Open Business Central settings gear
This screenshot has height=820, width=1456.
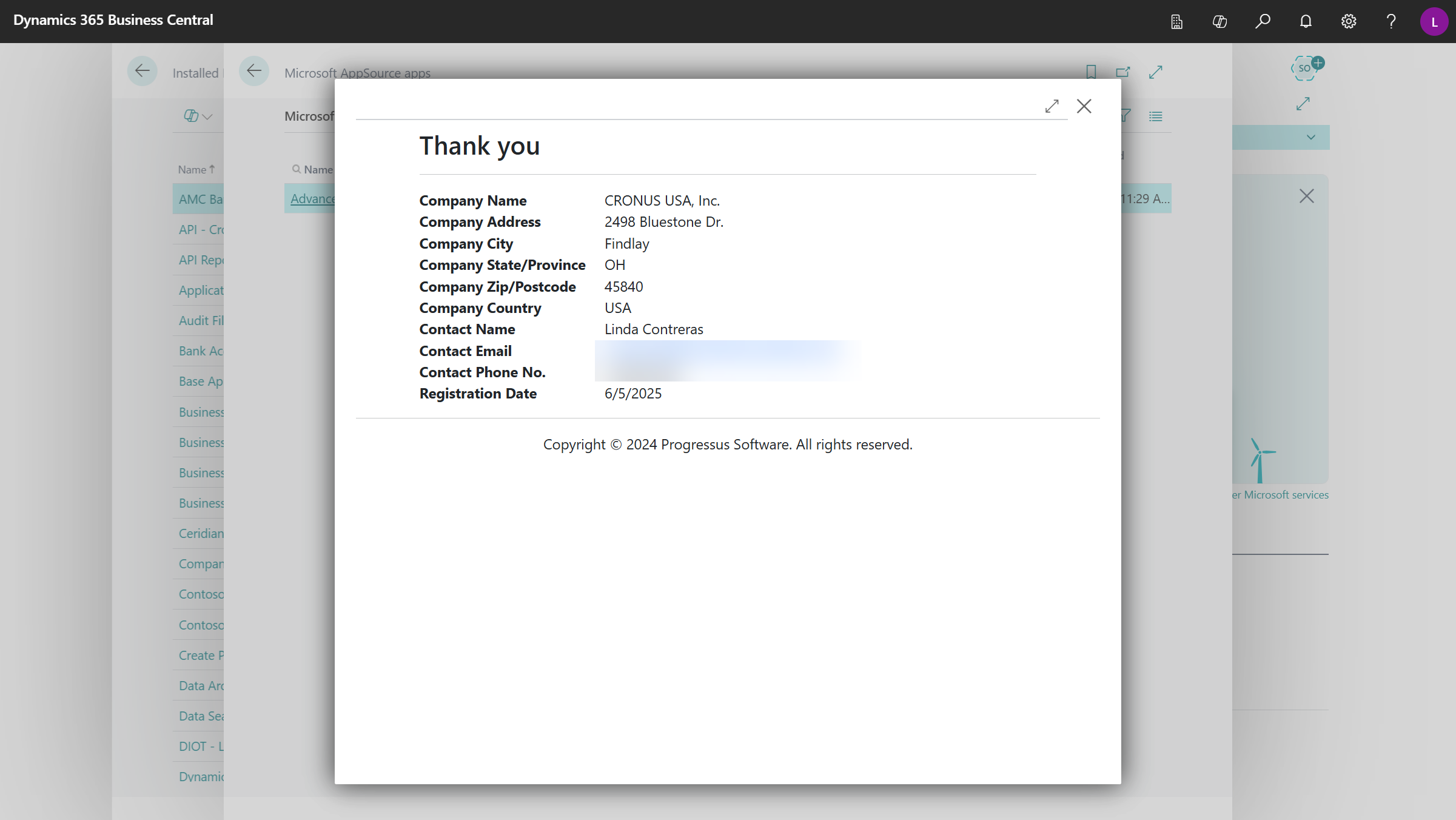[1348, 21]
